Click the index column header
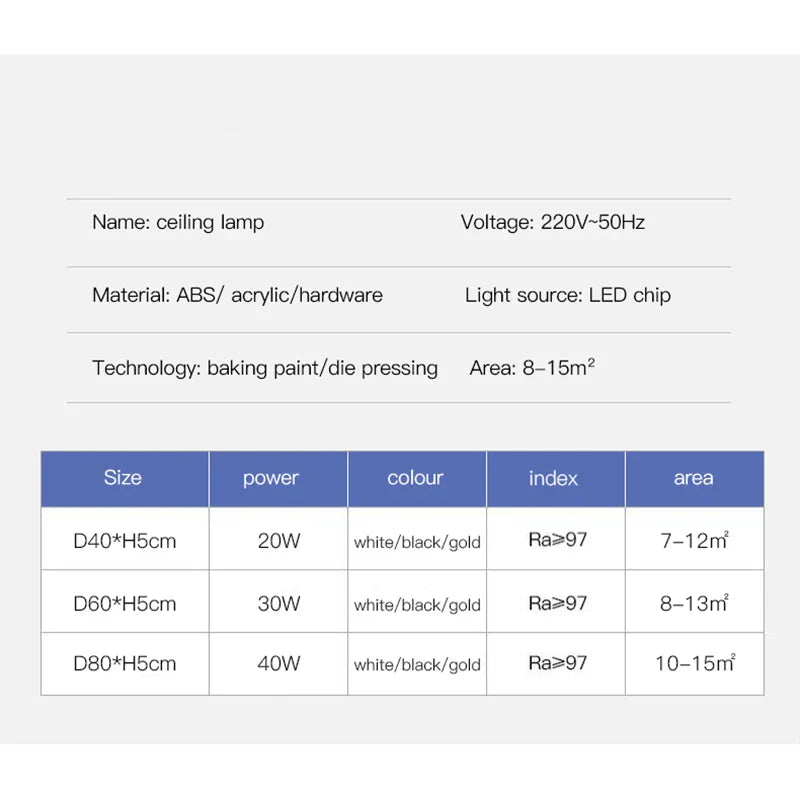This screenshot has height=800, width=800. 553,478
